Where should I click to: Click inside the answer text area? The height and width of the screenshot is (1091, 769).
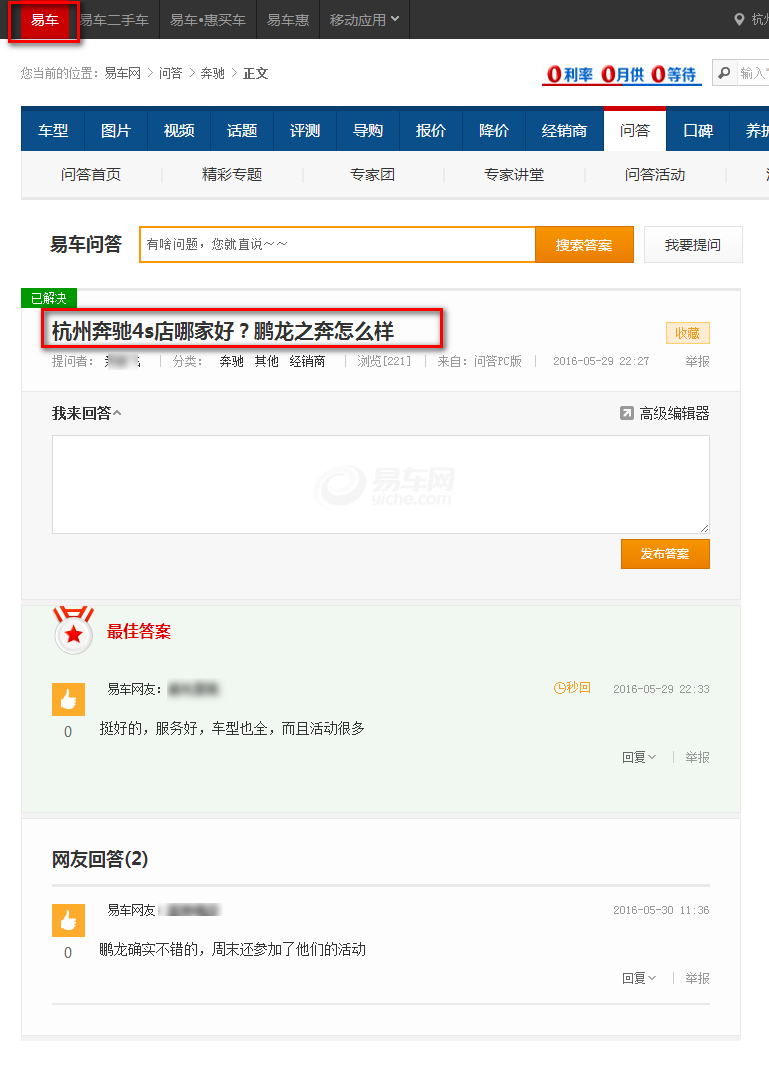pos(381,484)
